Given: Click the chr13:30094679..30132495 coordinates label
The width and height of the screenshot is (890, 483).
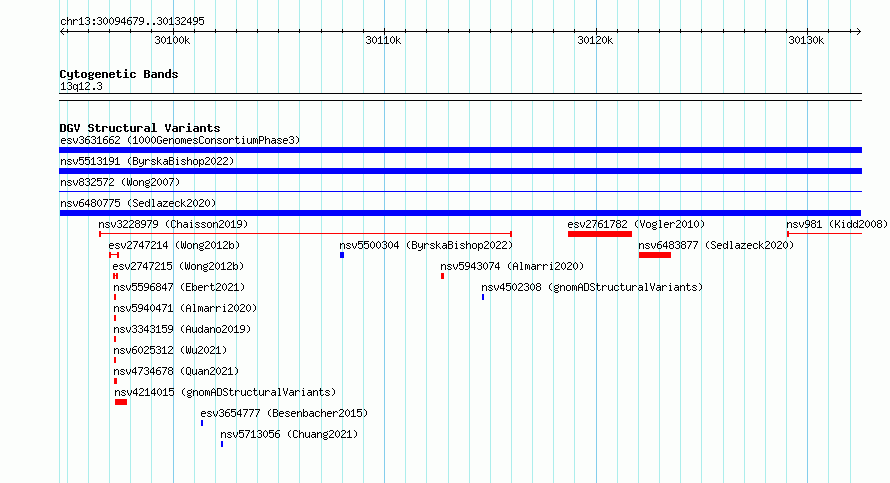Looking at the screenshot, I should 132,21.
